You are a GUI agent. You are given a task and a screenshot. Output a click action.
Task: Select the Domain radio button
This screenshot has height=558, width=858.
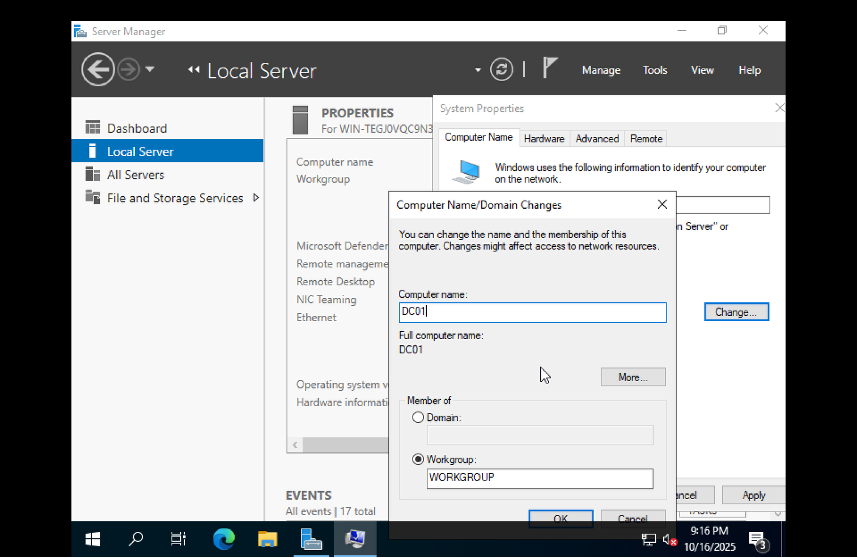point(418,417)
